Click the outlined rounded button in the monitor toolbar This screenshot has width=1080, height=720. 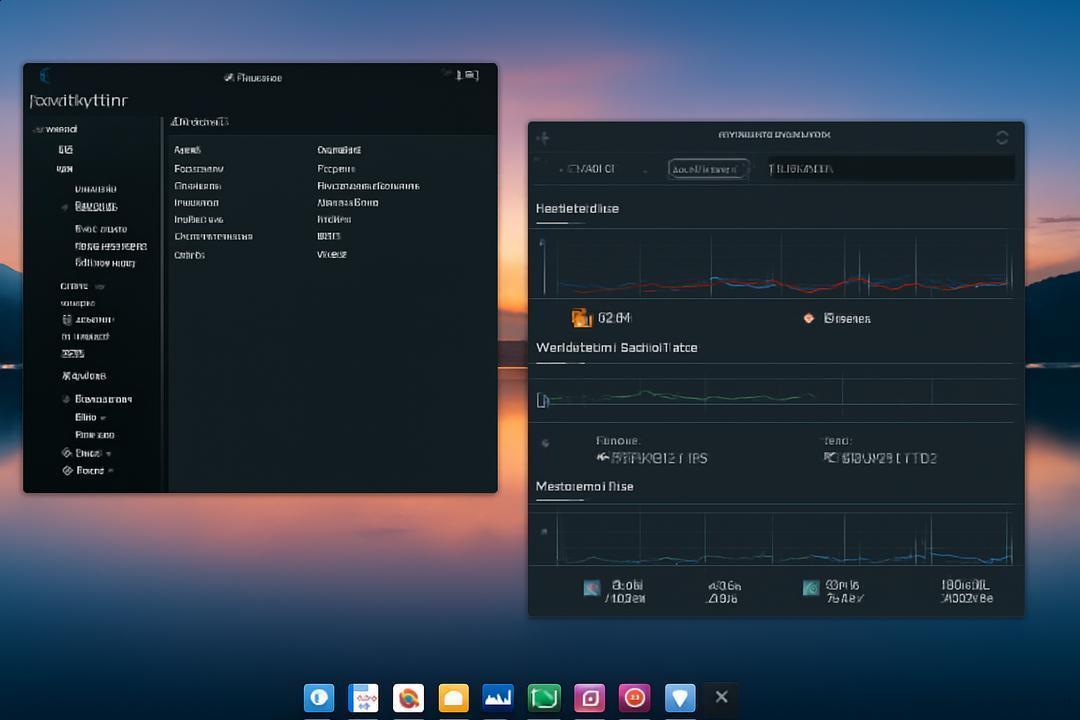pos(708,169)
